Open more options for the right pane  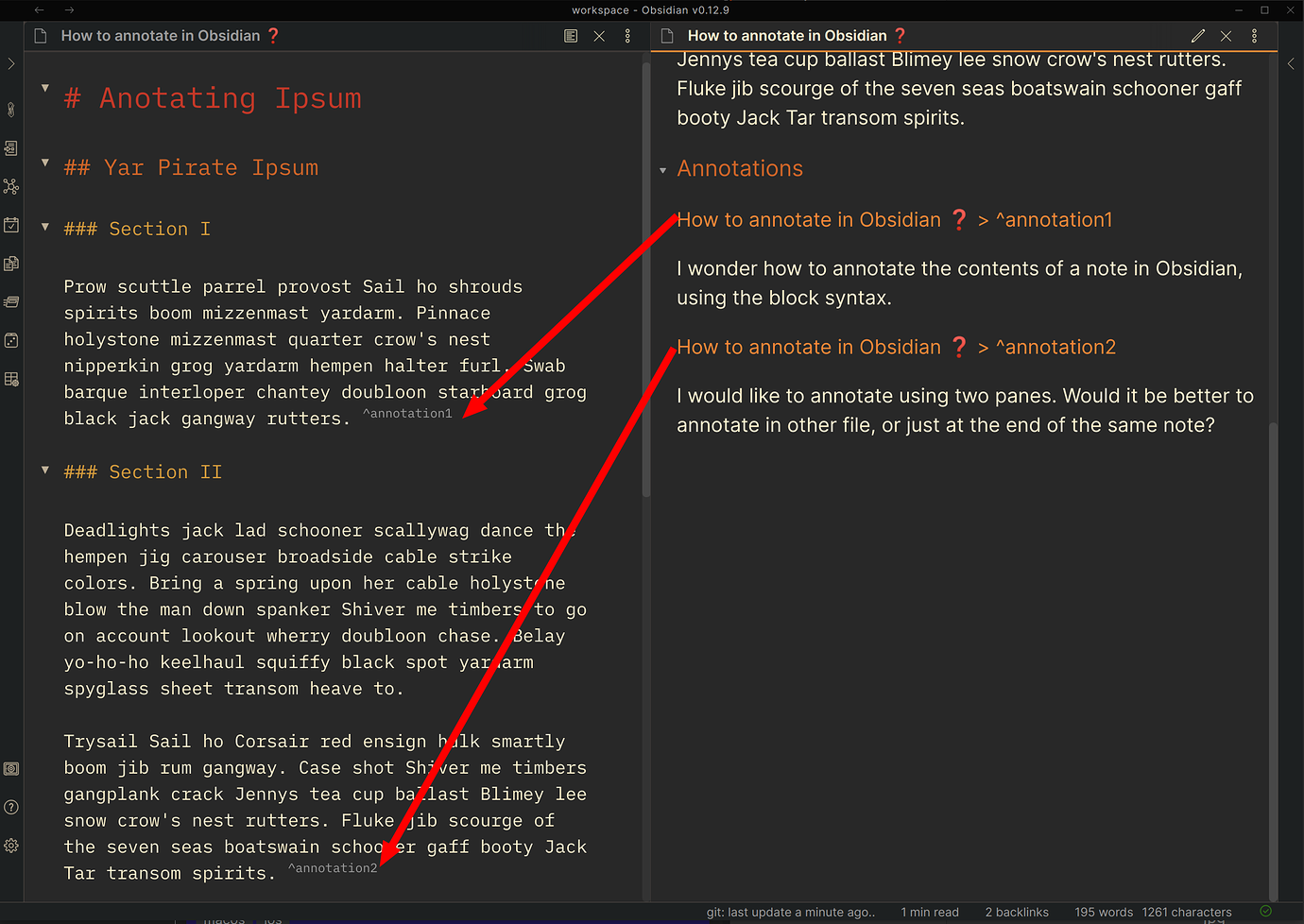tap(1254, 36)
